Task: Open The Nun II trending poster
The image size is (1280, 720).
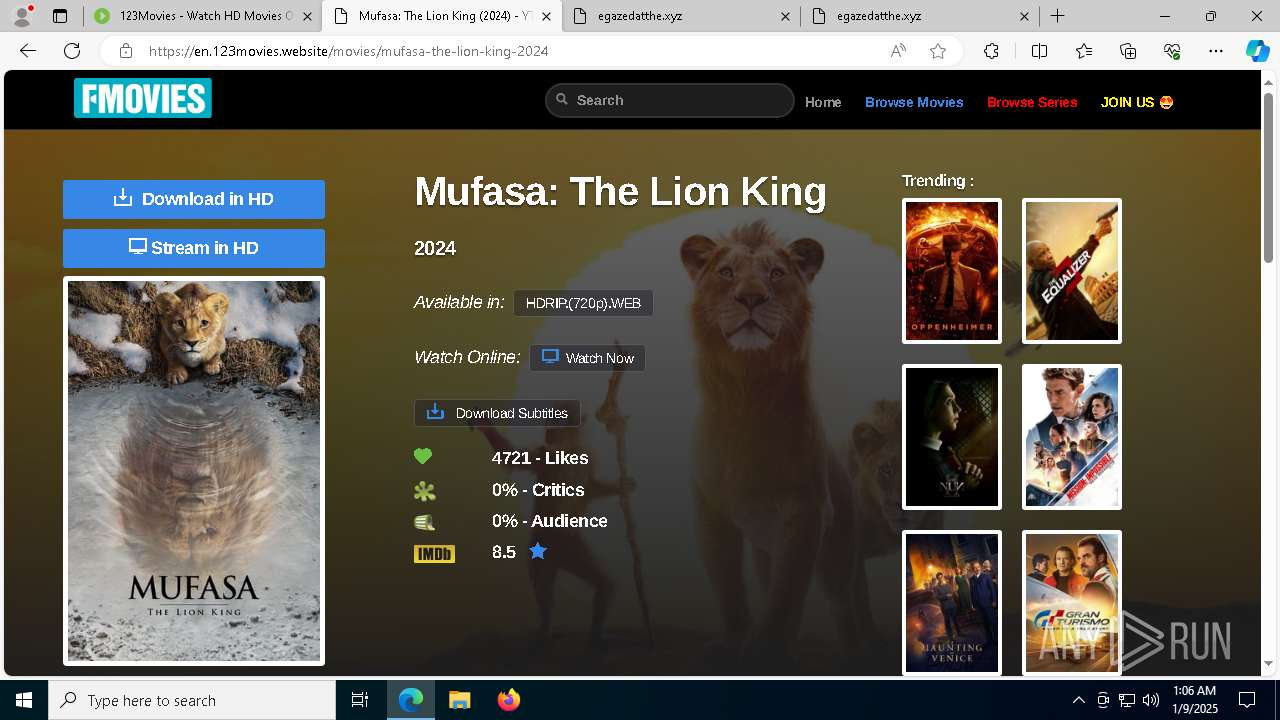Action: point(952,437)
